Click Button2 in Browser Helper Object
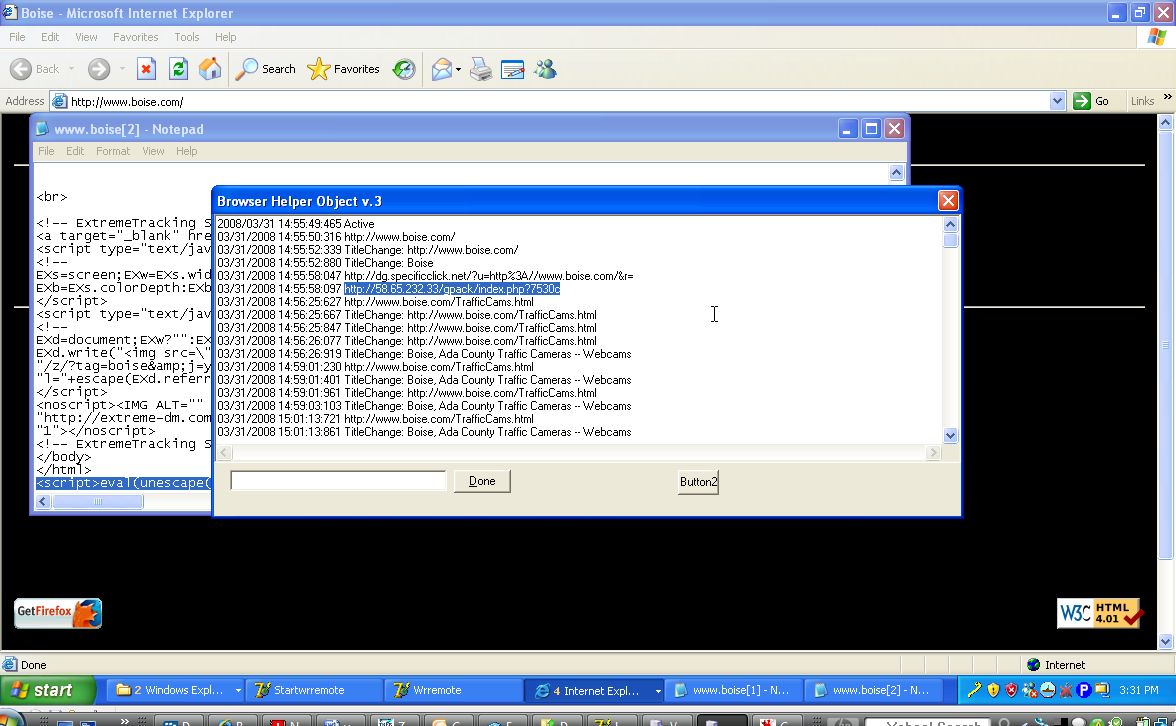This screenshot has height=726, width=1176. (698, 482)
